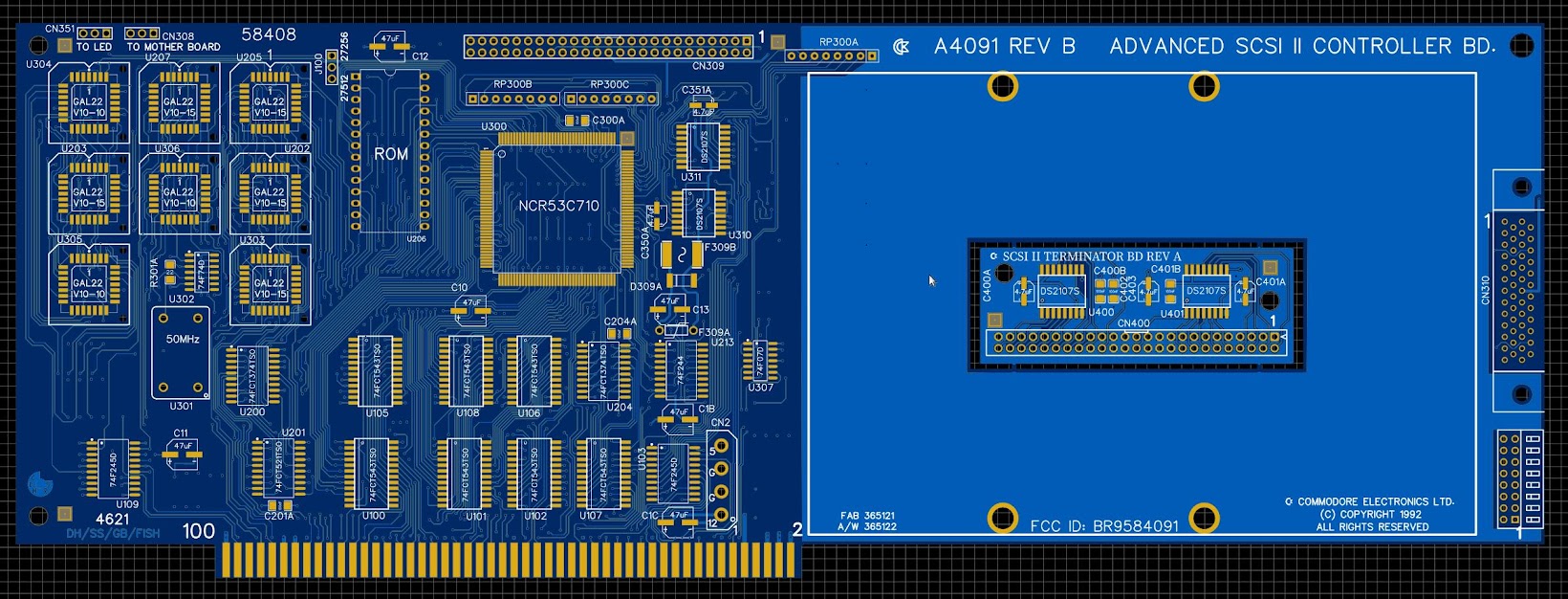Select resistor pack RP300A
The height and width of the screenshot is (599, 1568).
click(832, 55)
